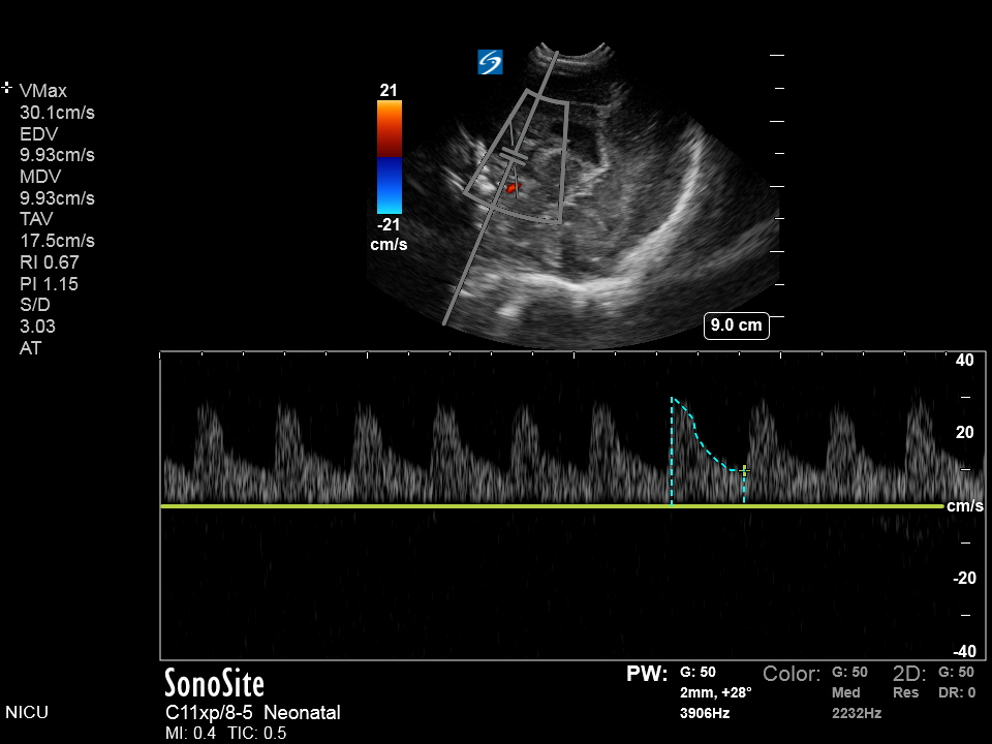Click the blue SonoSite logo icon
This screenshot has height=744, width=992.
tap(490, 62)
